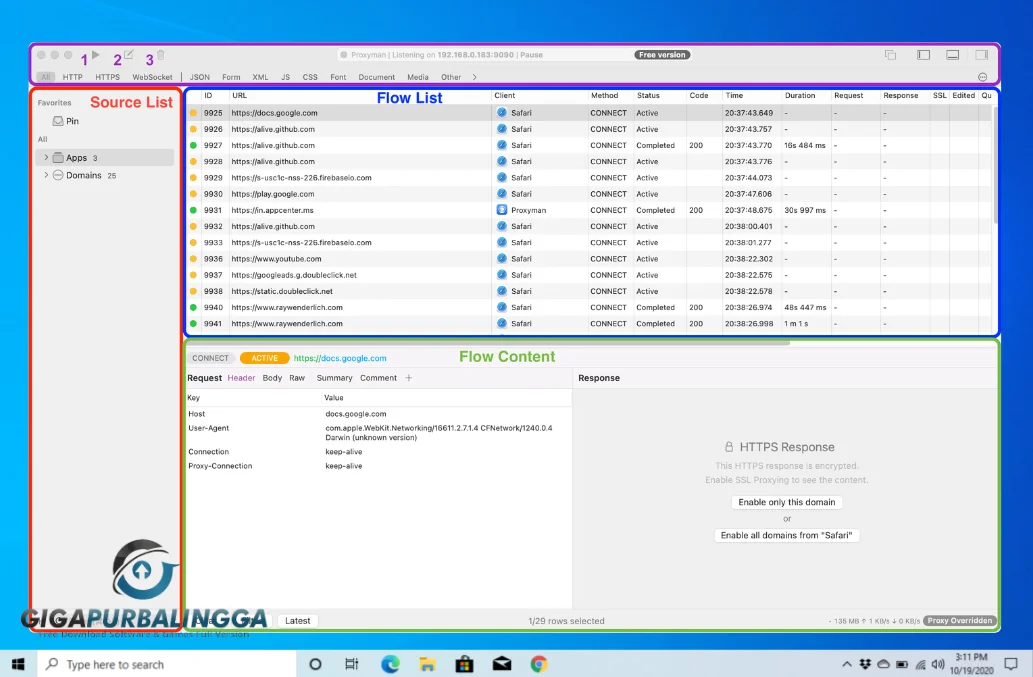Viewport: 1033px width, 677px height.
Task: Sort flows by the Duration column header
Action: tap(800, 95)
